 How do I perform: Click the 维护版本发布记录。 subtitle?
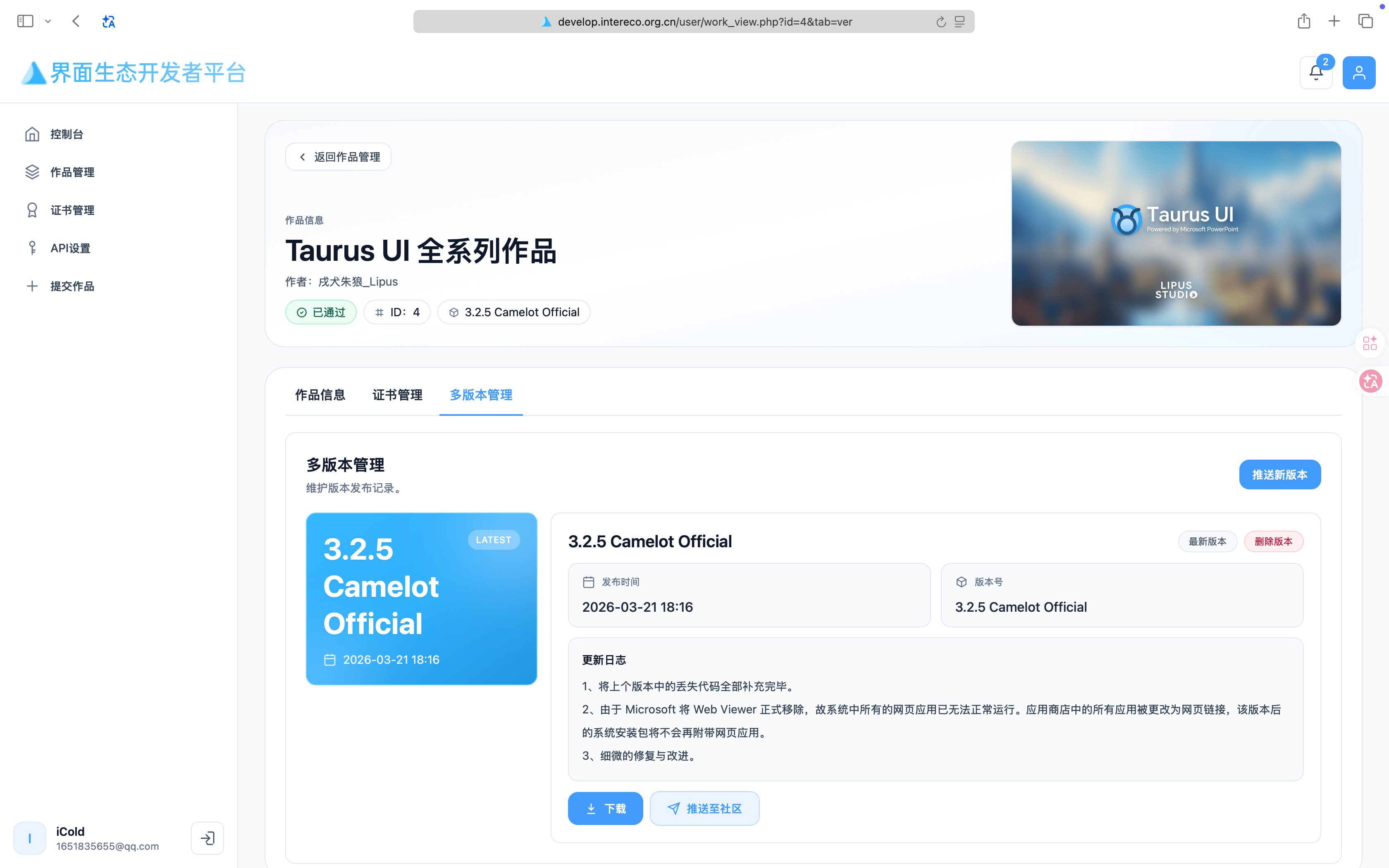[x=355, y=488]
